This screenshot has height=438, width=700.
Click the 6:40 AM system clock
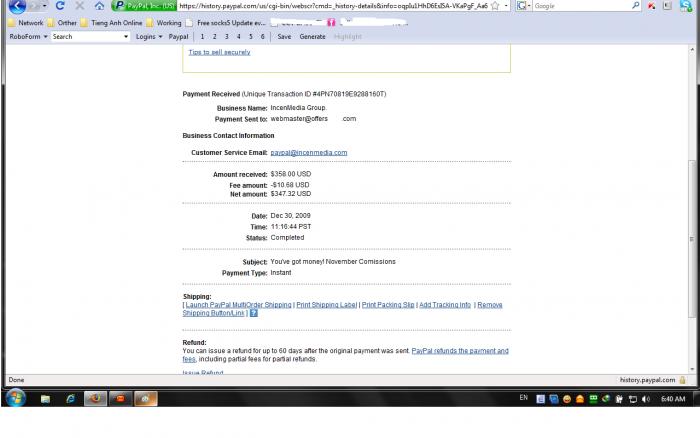[673, 399]
